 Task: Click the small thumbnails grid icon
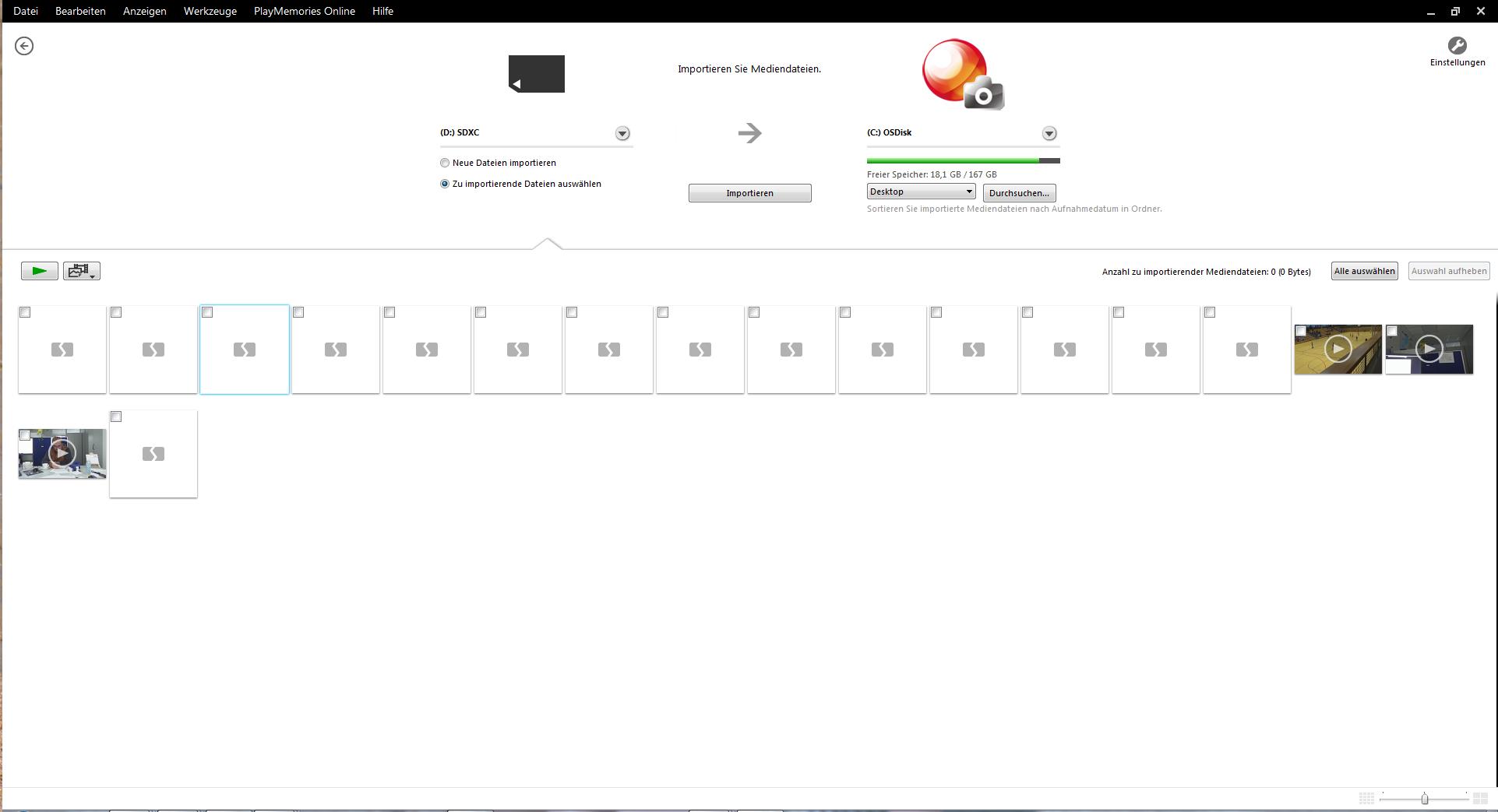click(x=1366, y=799)
